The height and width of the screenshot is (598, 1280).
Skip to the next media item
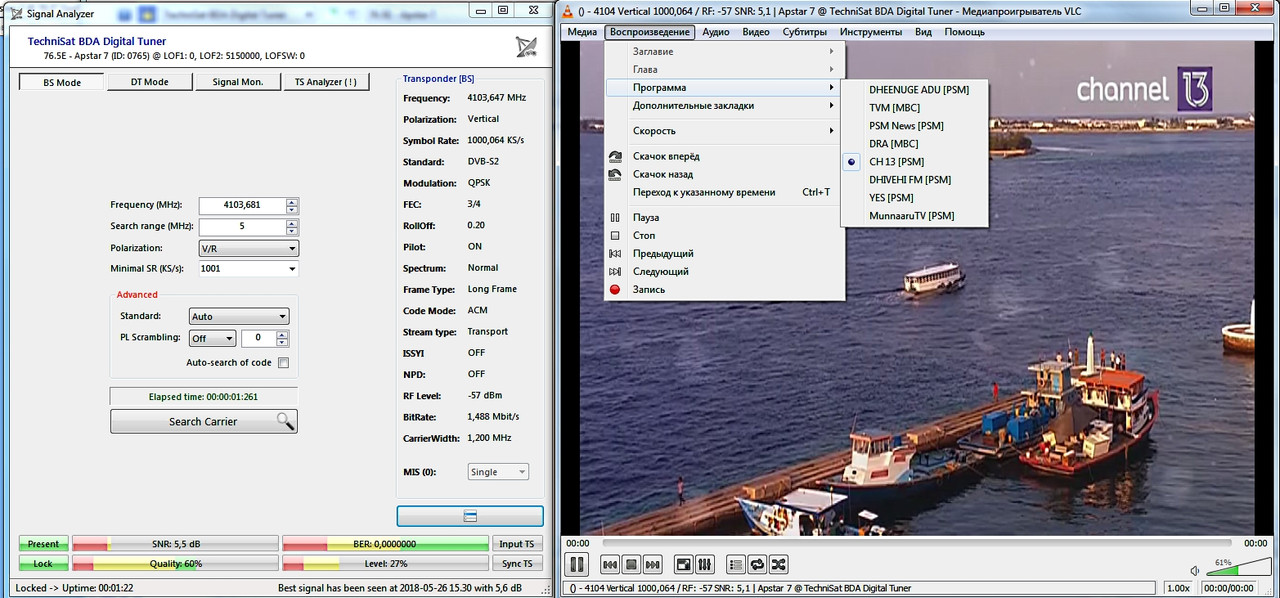652,565
